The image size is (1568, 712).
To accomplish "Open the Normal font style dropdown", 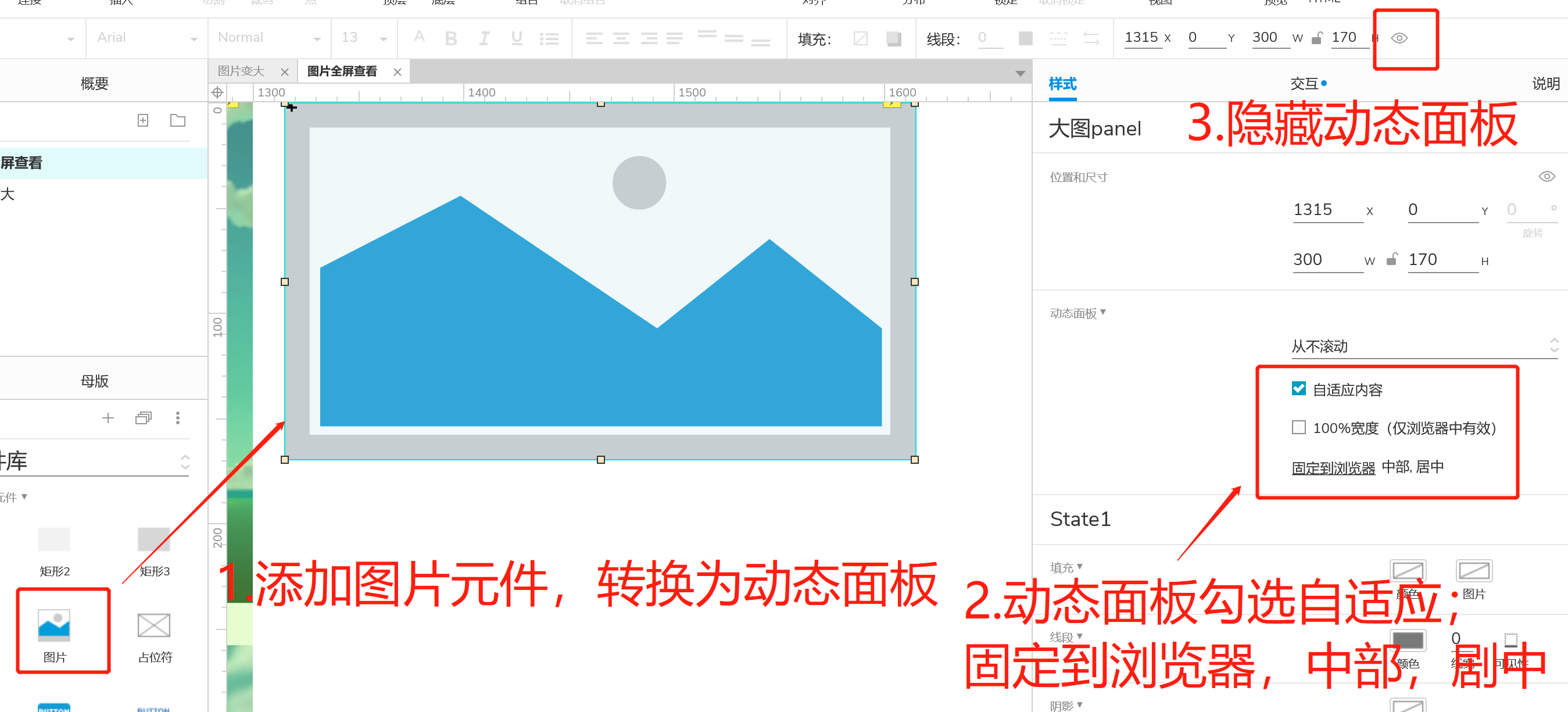I will [269, 38].
